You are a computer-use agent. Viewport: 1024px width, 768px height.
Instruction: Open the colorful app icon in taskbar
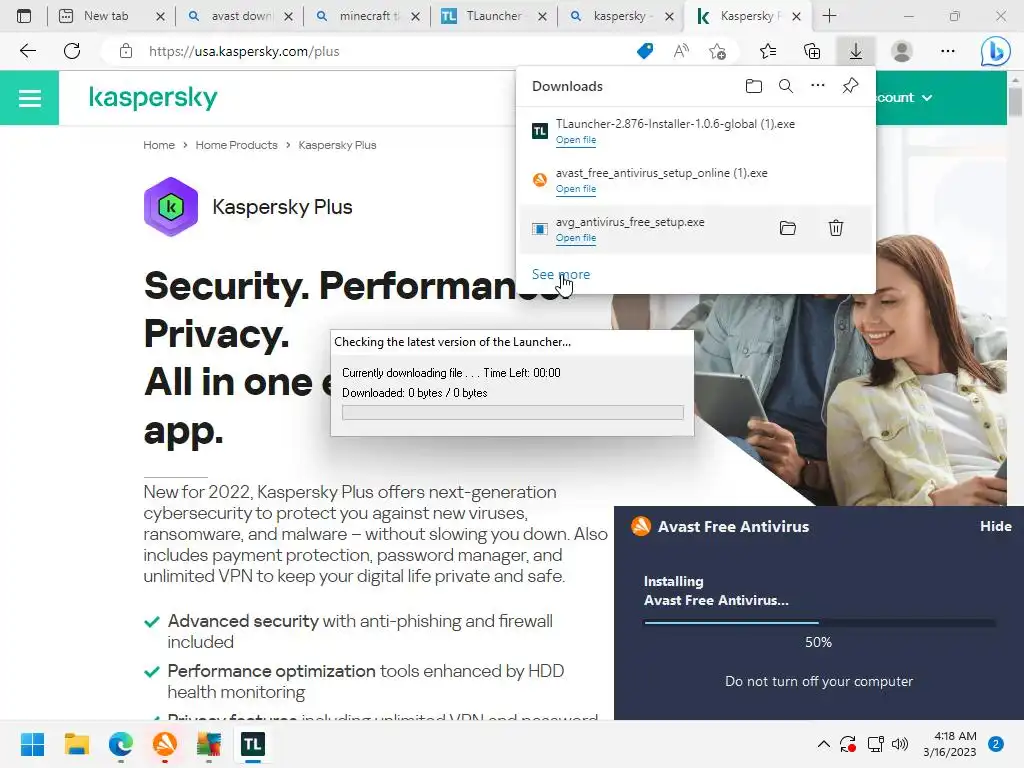[x=209, y=744]
